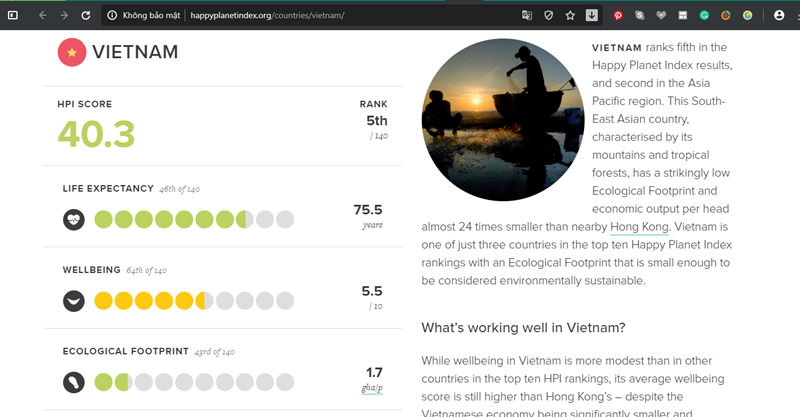Click the address bar URL field

click(x=352, y=15)
